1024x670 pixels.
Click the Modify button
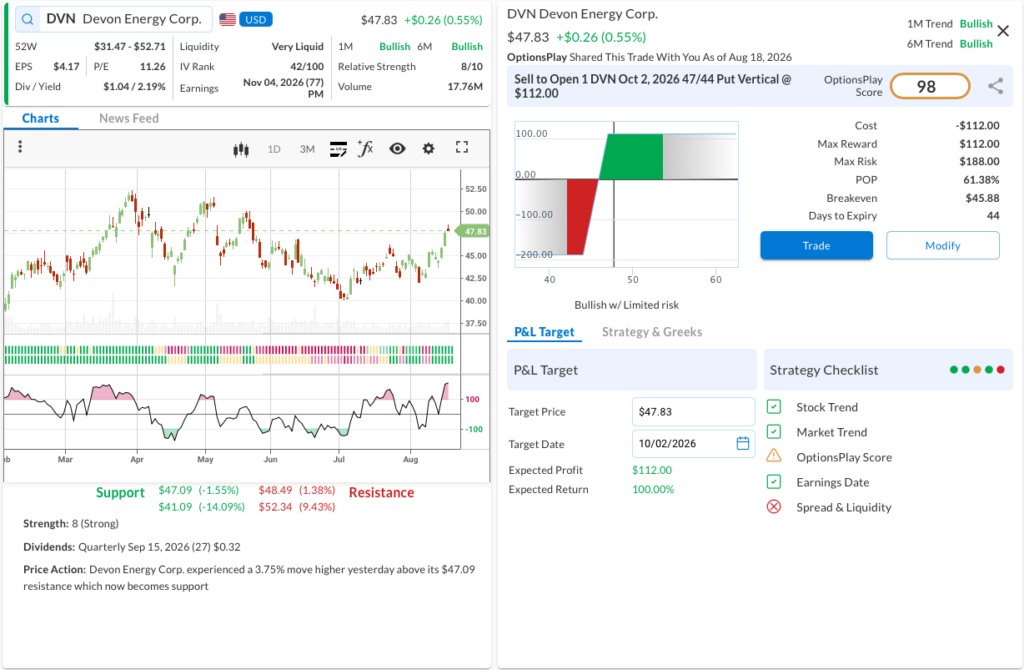942,246
